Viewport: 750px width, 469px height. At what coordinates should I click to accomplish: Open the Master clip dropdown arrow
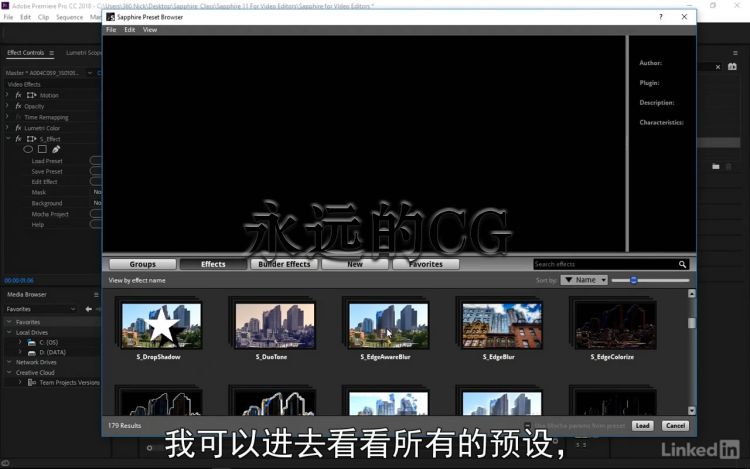89,73
